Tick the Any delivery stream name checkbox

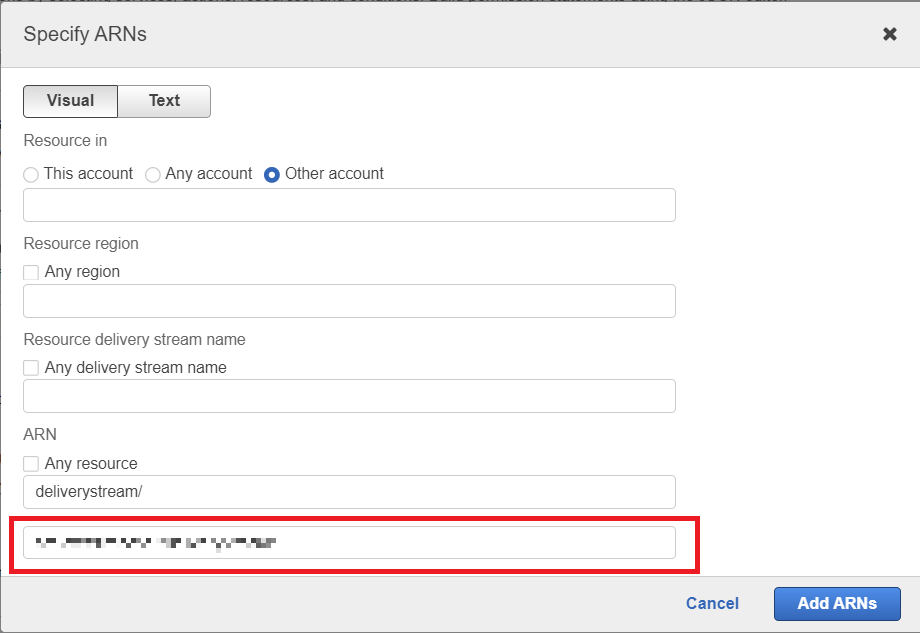click(32, 368)
